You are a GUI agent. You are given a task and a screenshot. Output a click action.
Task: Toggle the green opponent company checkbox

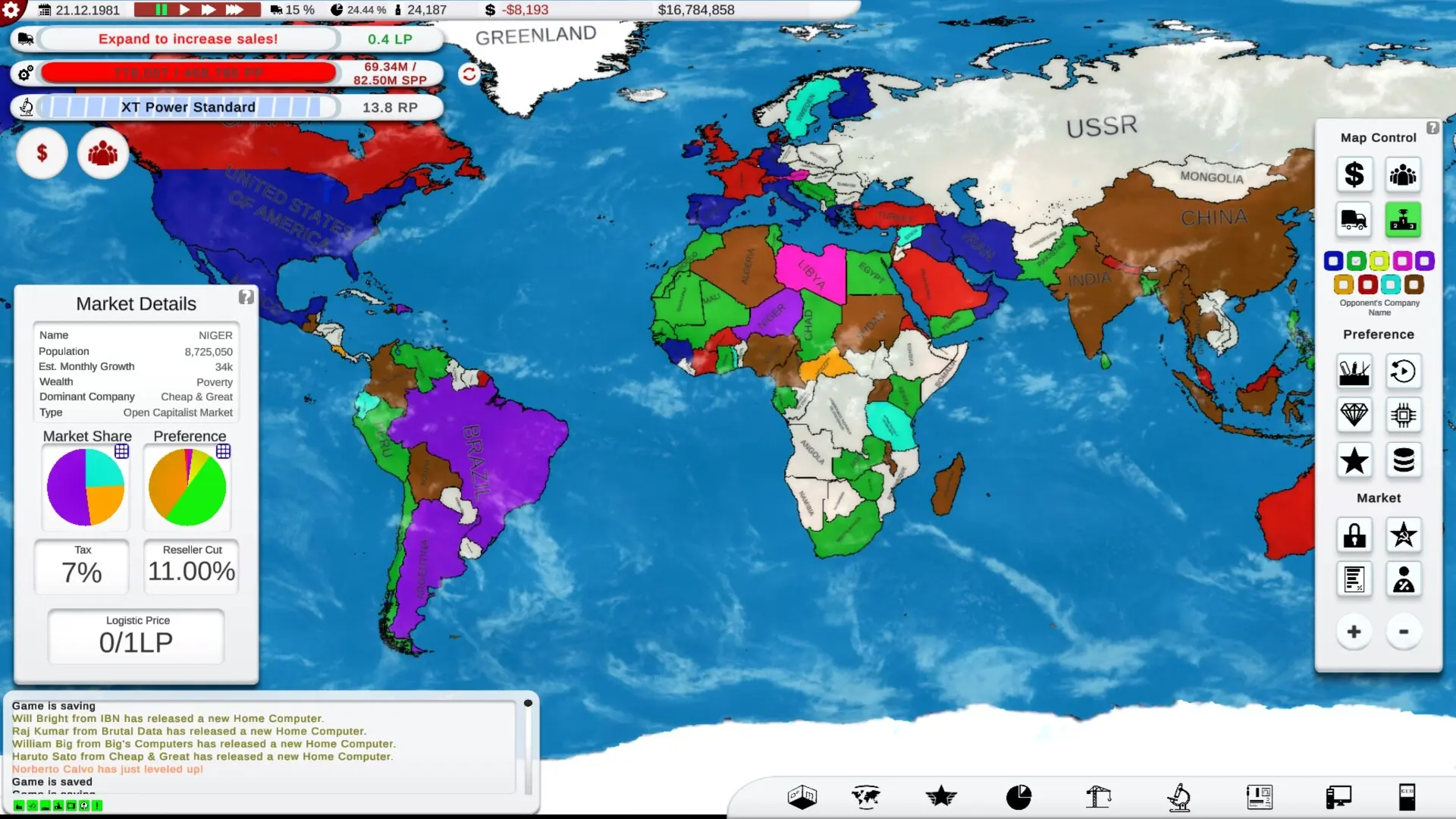point(1356,261)
